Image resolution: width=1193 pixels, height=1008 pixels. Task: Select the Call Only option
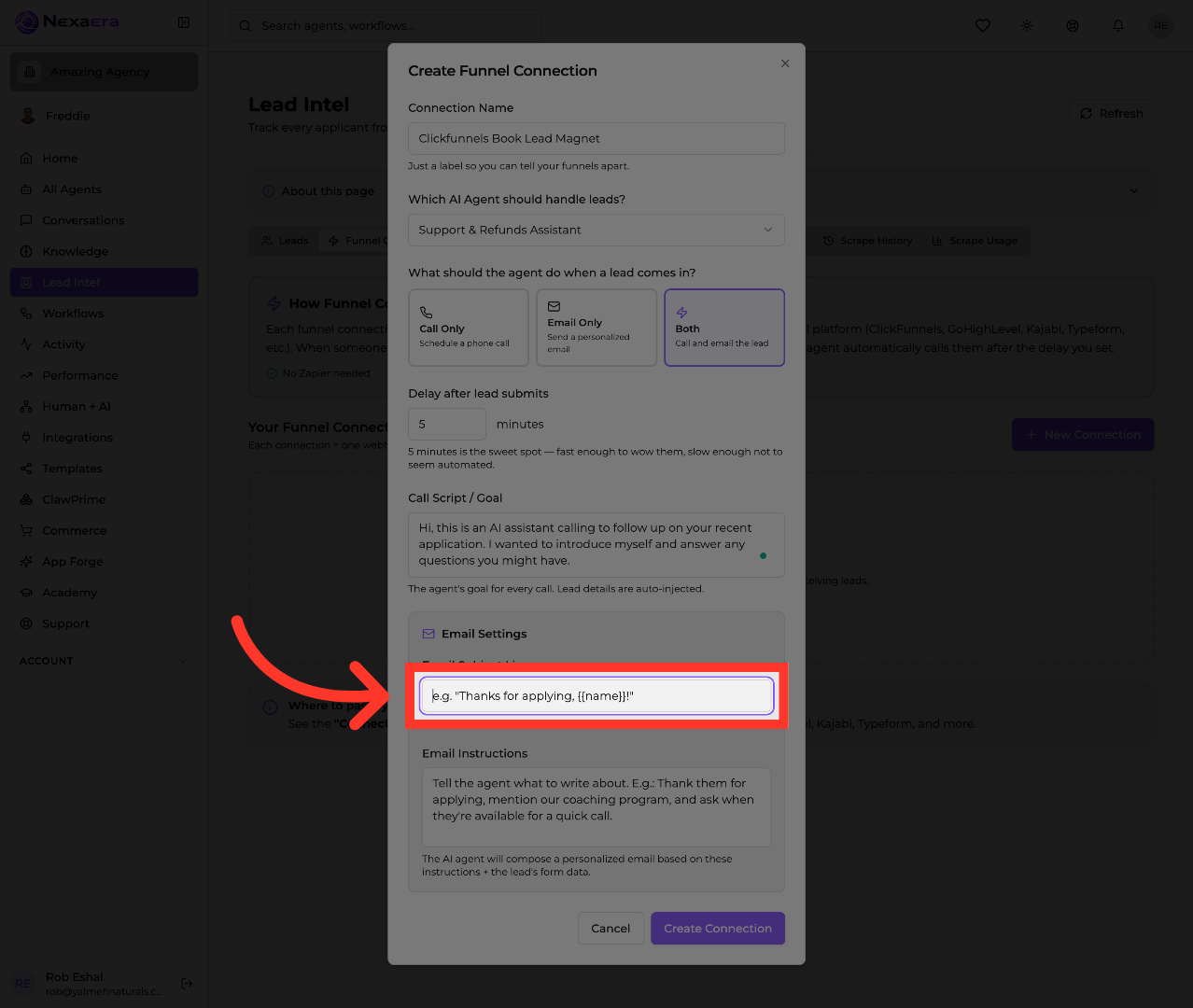469,328
